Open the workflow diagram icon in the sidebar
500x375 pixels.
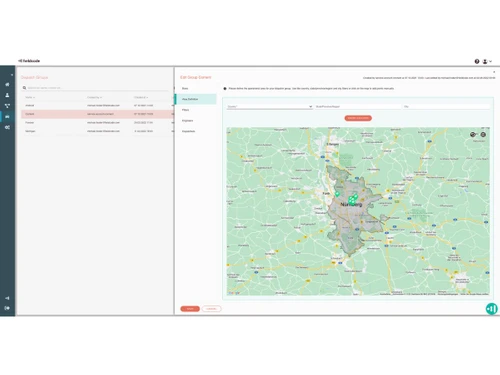pos(7,106)
